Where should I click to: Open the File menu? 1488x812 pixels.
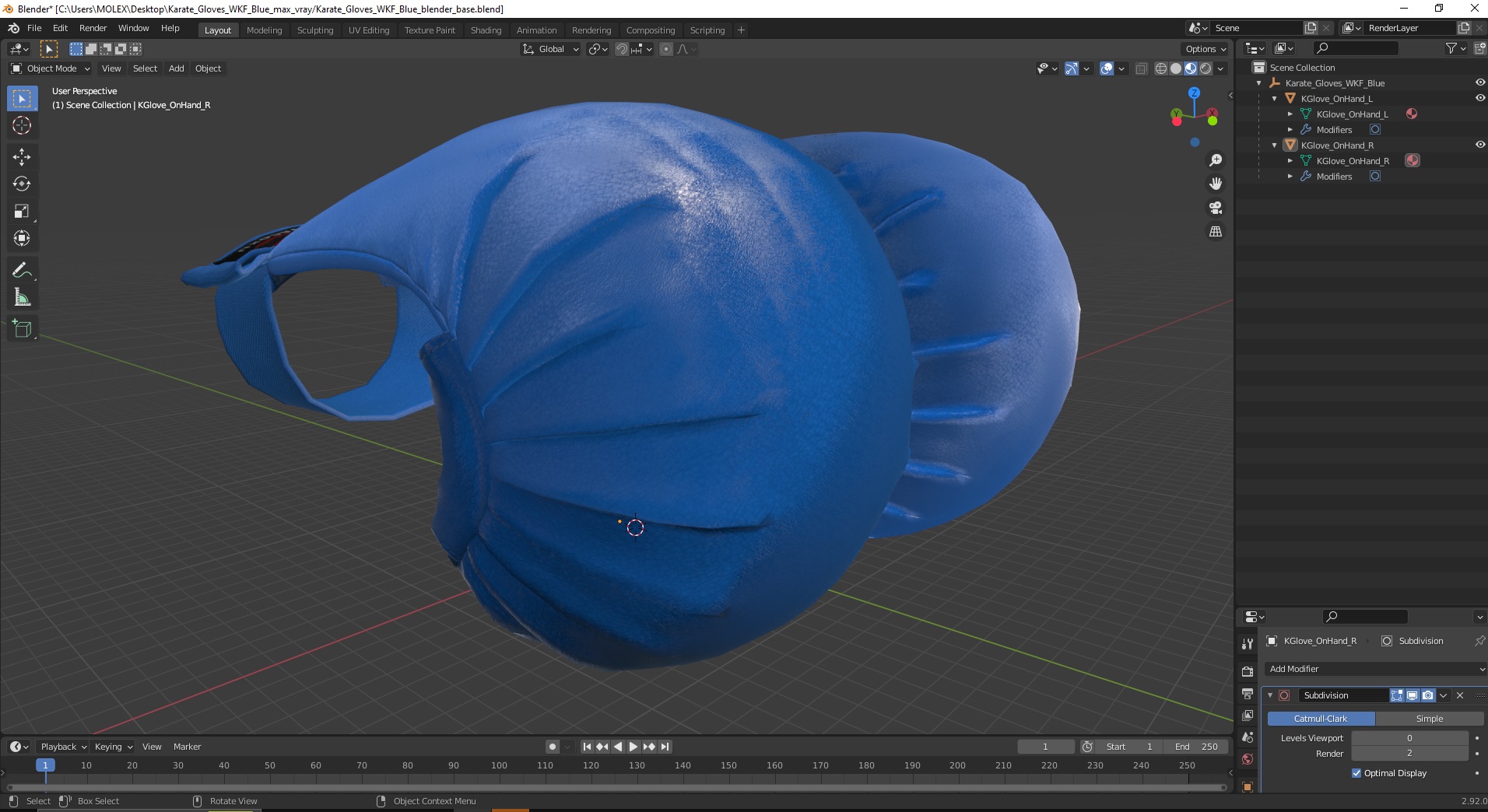point(34,28)
